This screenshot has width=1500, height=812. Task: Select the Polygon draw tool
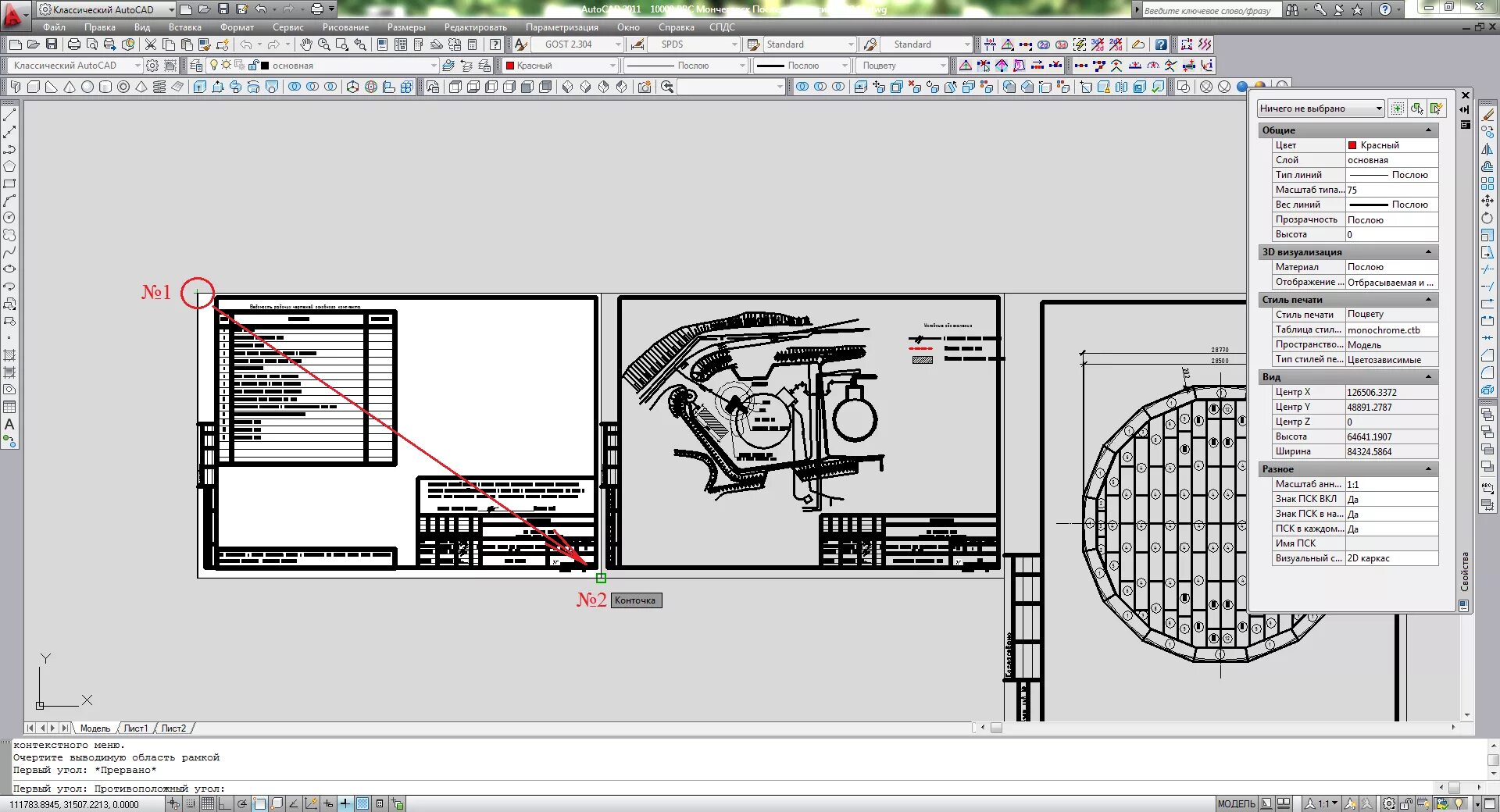tap(9, 166)
